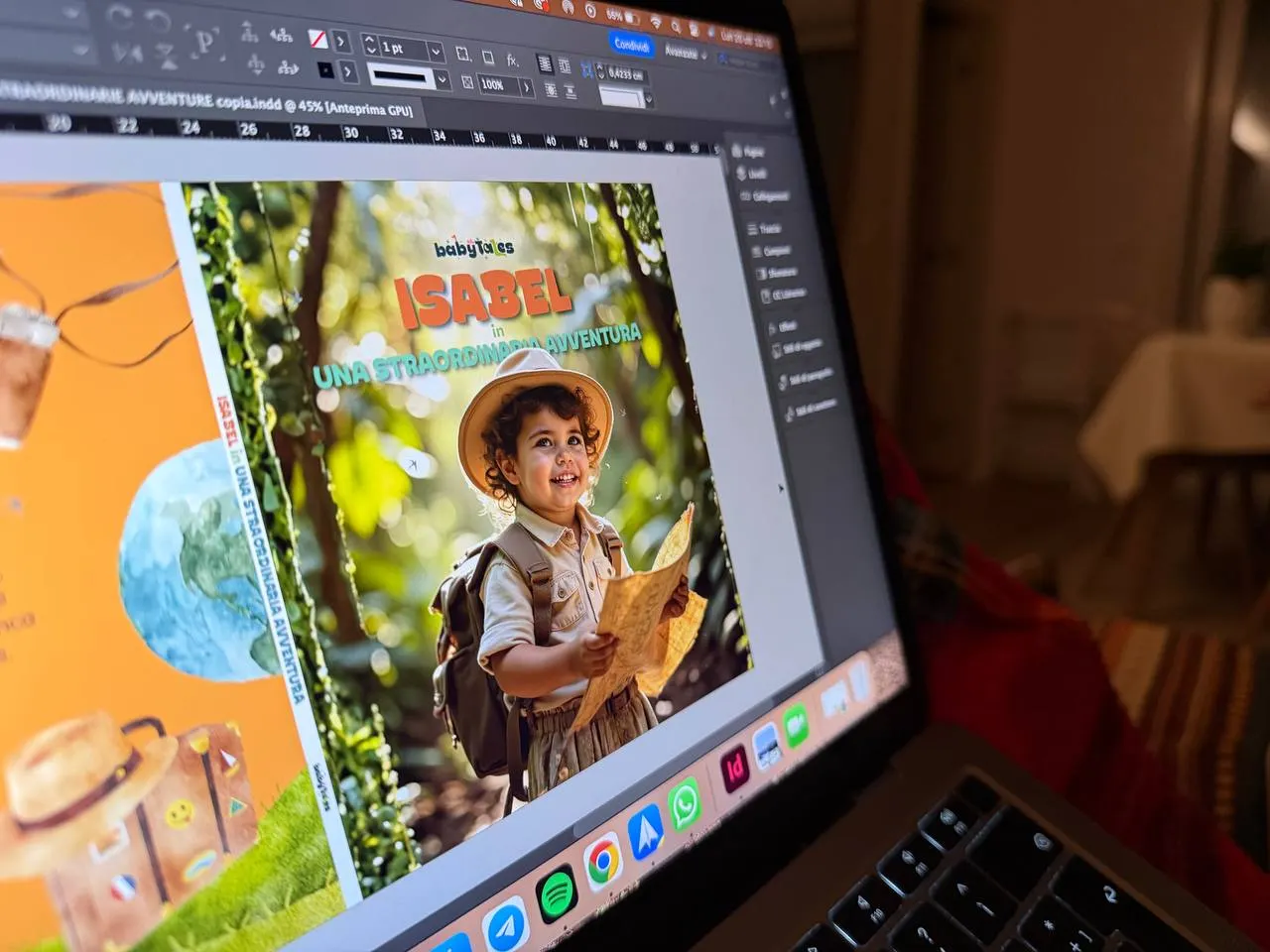Open the Collegamenti links panel

[x=764, y=195]
